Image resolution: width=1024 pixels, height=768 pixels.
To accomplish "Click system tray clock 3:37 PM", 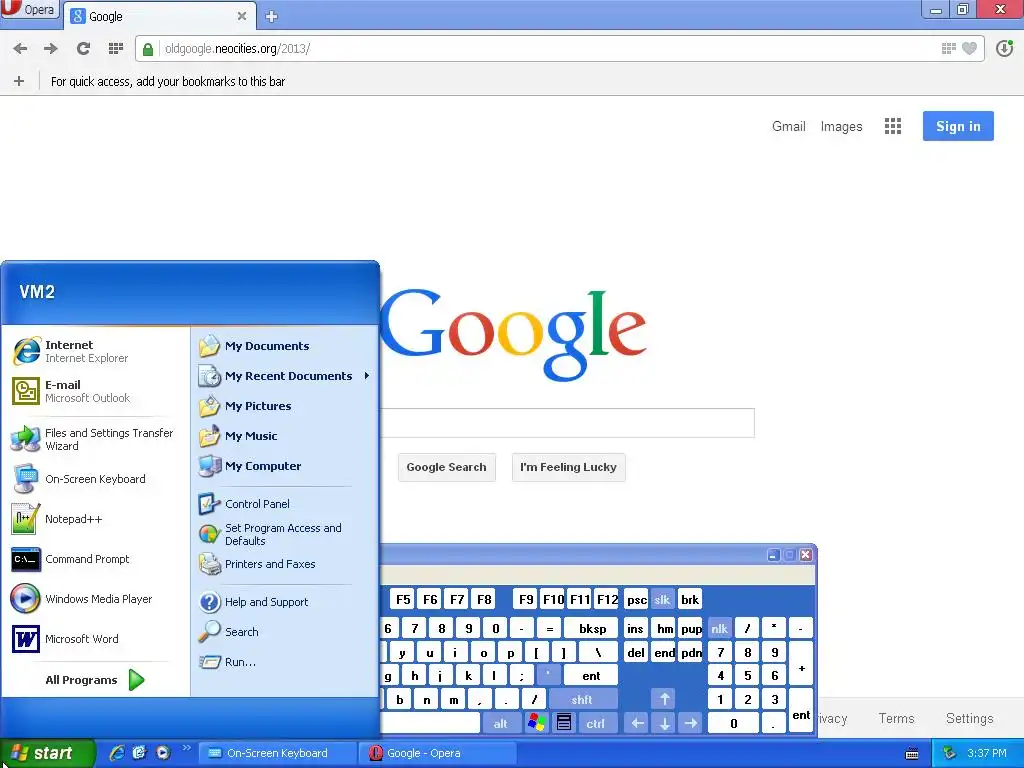I will tap(986, 753).
